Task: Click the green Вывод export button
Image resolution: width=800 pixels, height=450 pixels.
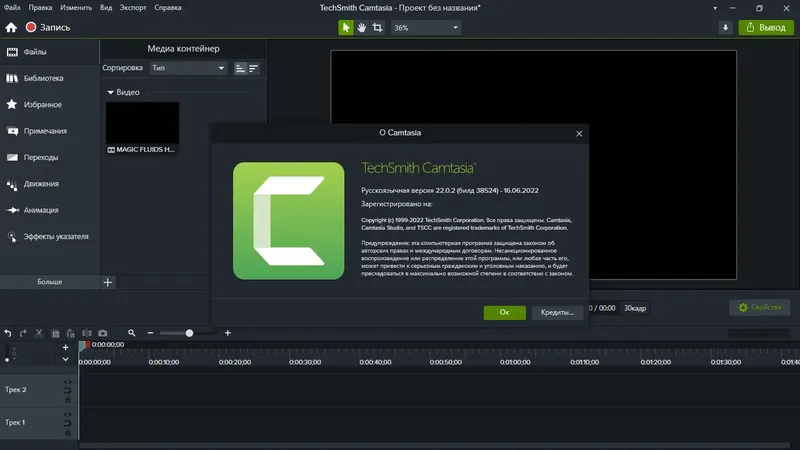Action: click(766, 28)
